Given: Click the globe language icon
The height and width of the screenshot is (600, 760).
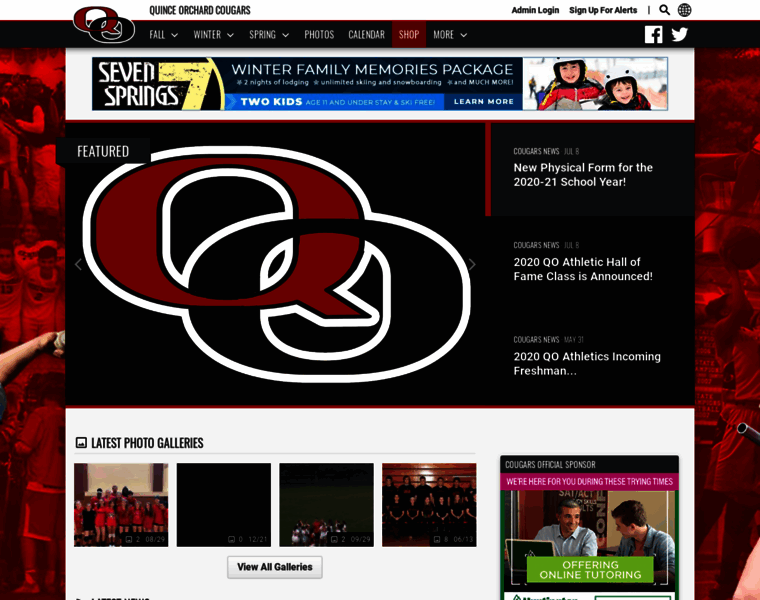Looking at the screenshot, I should [684, 10].
